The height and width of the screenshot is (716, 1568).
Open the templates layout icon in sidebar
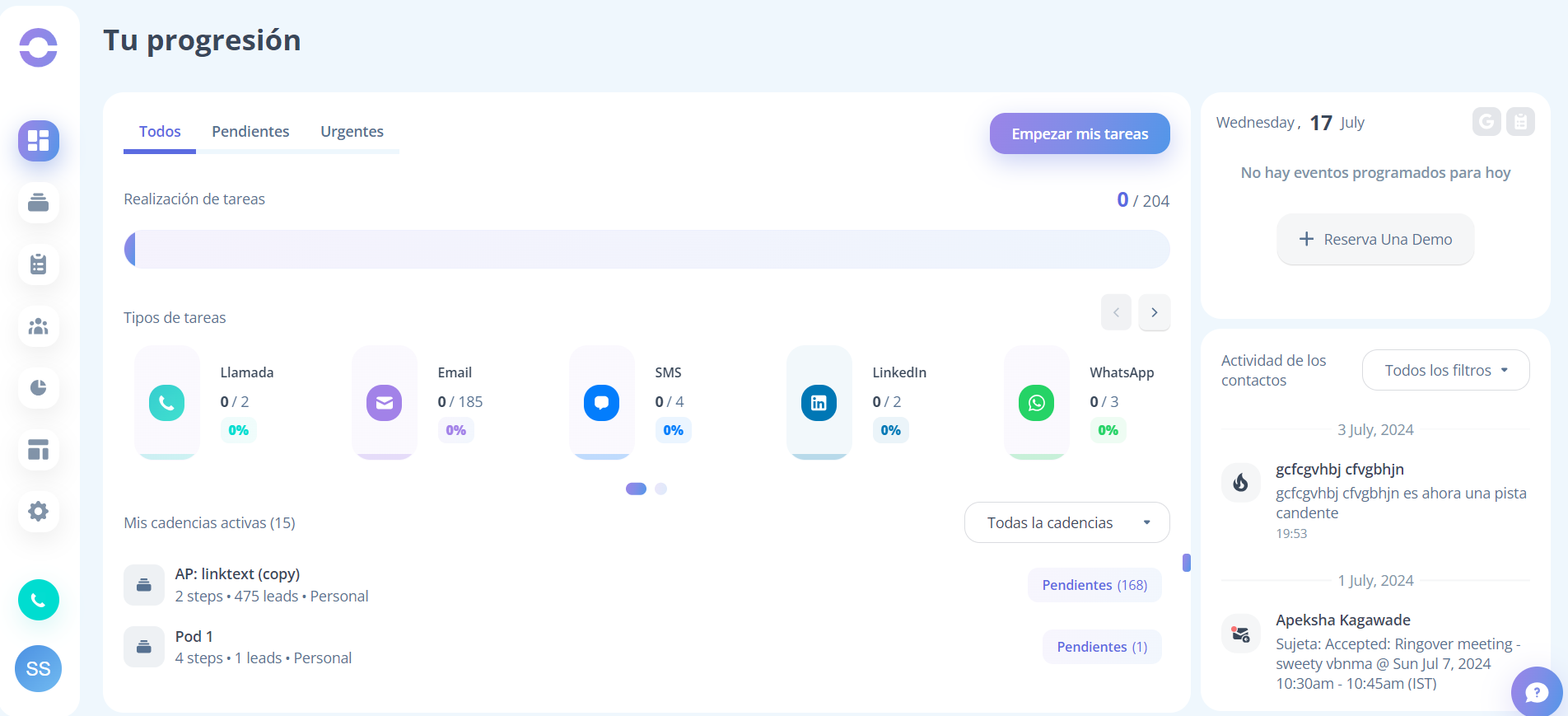[39, 450]
